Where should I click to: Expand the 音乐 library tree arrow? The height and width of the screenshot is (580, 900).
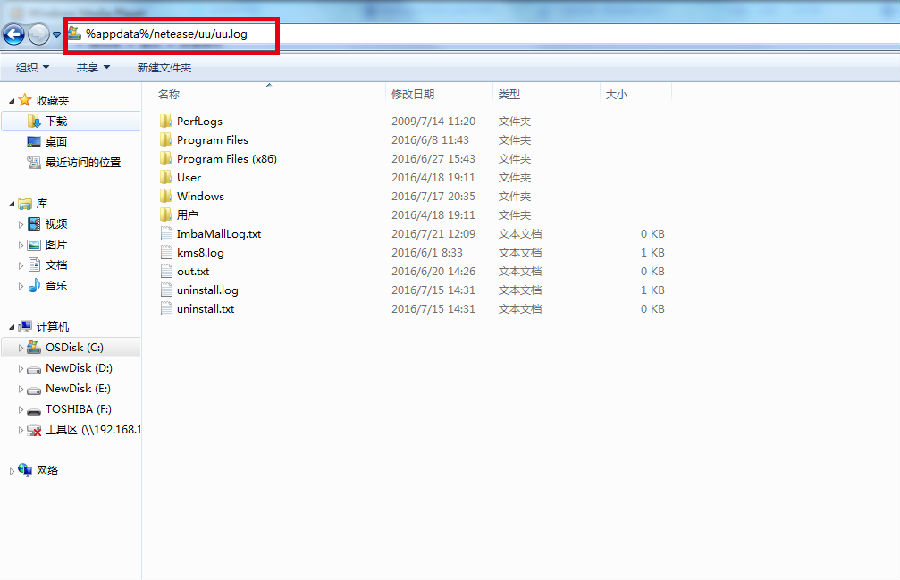(21, 286)
